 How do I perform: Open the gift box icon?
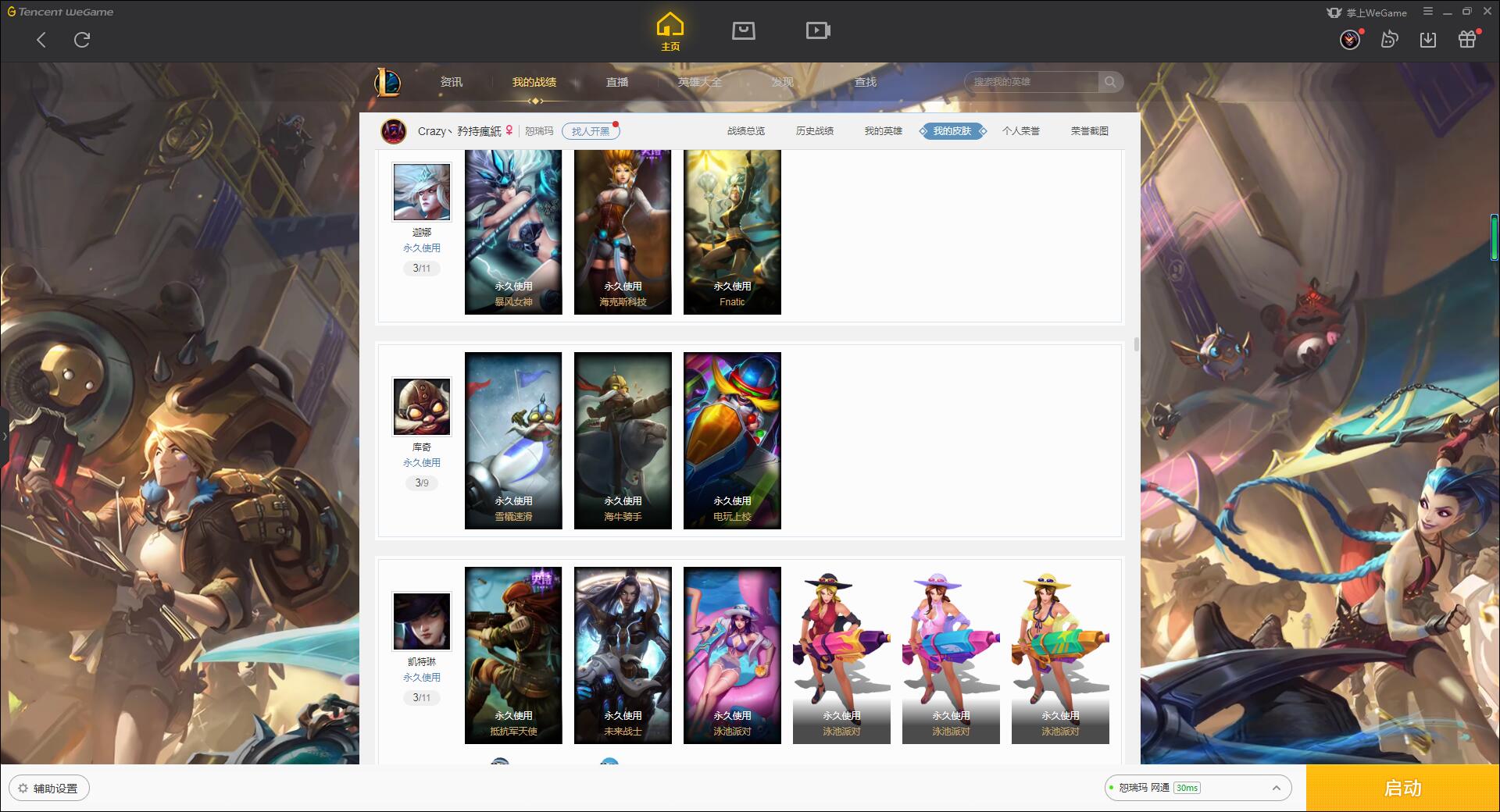tap(1467, 39)
